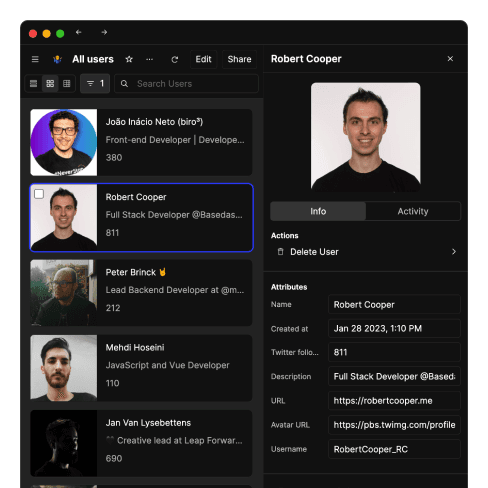
Task: Click Peter Brinck's avatar thumbnail
Action: coord(64,293)
